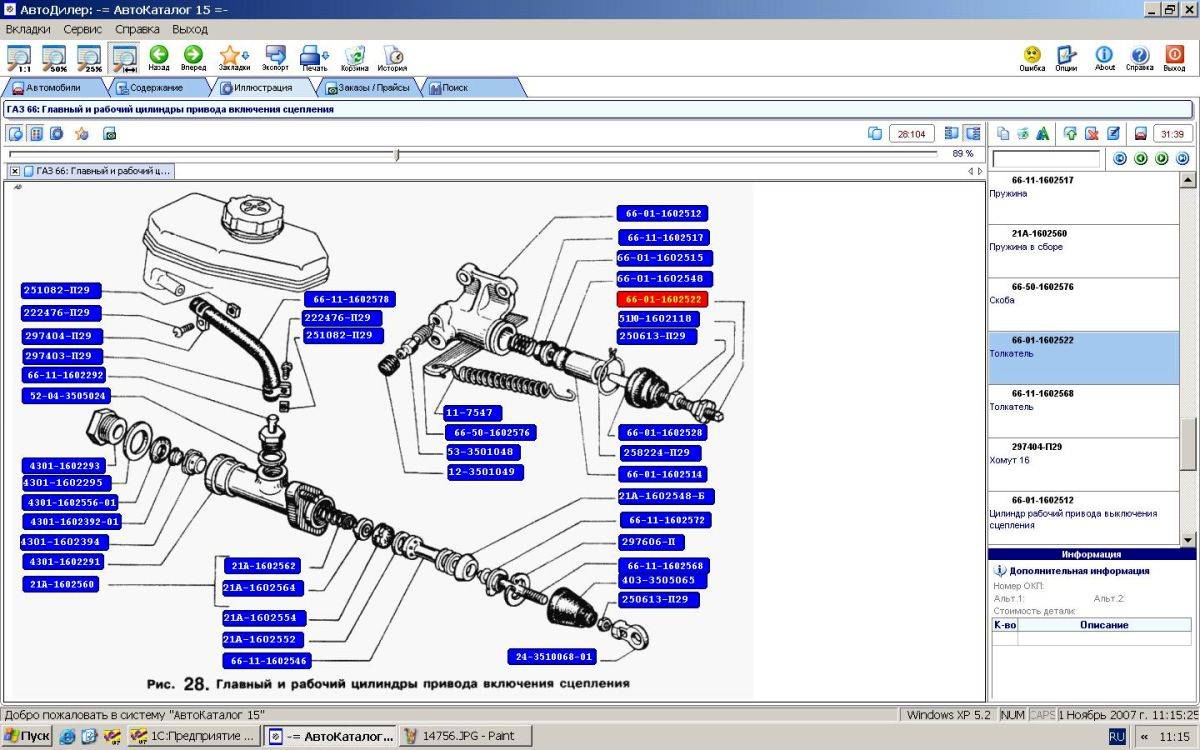Toggle the parts list panel layout button
This screenshot has height=750, width=1200.
click(972, 133)
